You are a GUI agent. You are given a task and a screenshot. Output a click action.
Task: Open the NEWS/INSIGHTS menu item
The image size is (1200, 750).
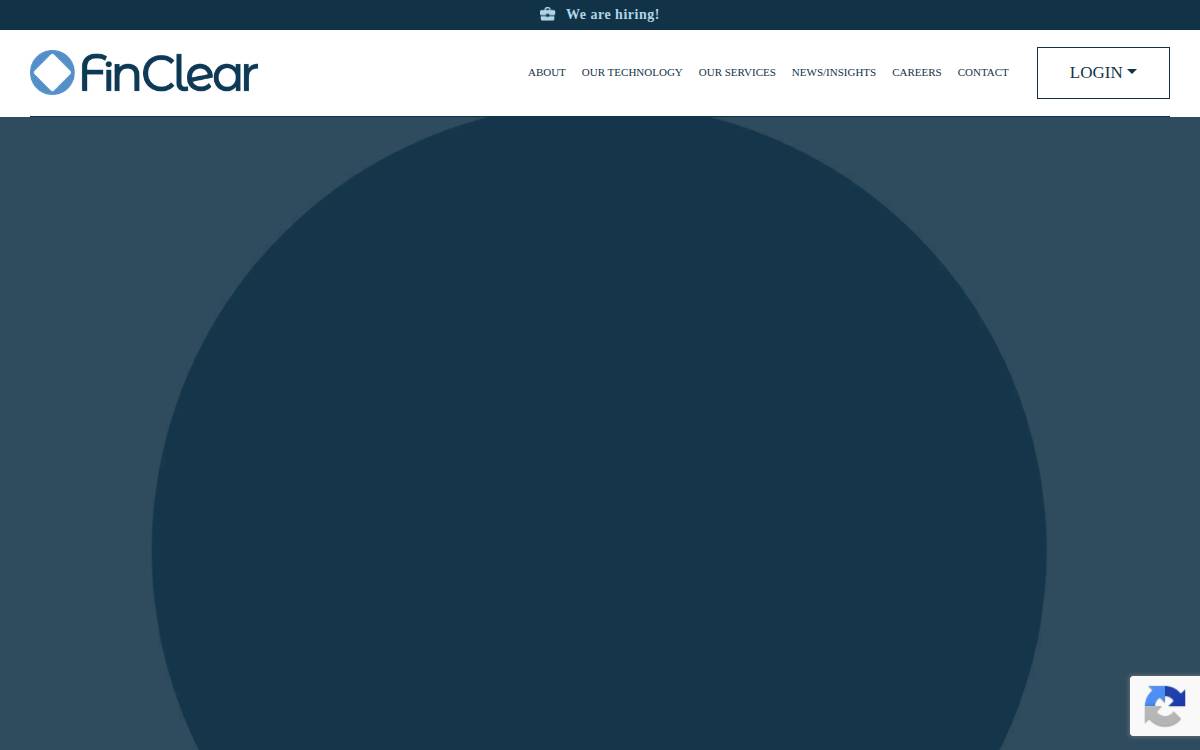coord(834,72)
